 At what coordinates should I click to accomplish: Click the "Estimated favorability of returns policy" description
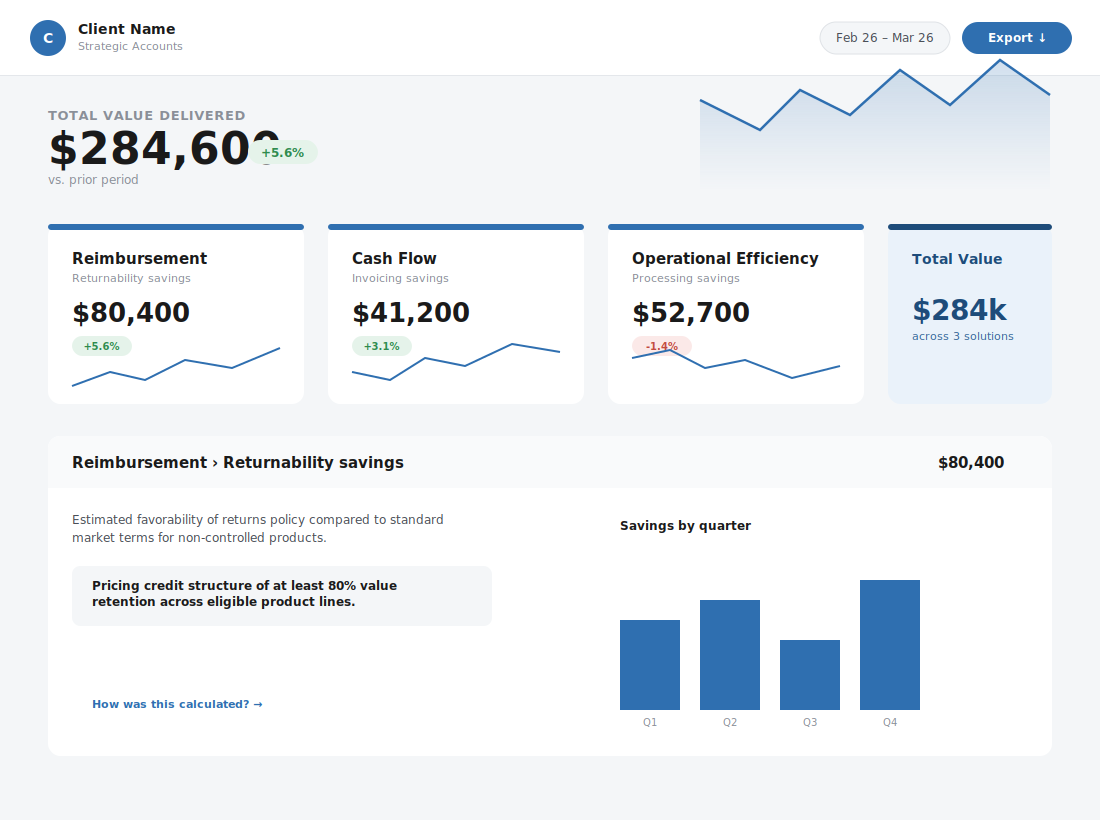coord(257,529)
